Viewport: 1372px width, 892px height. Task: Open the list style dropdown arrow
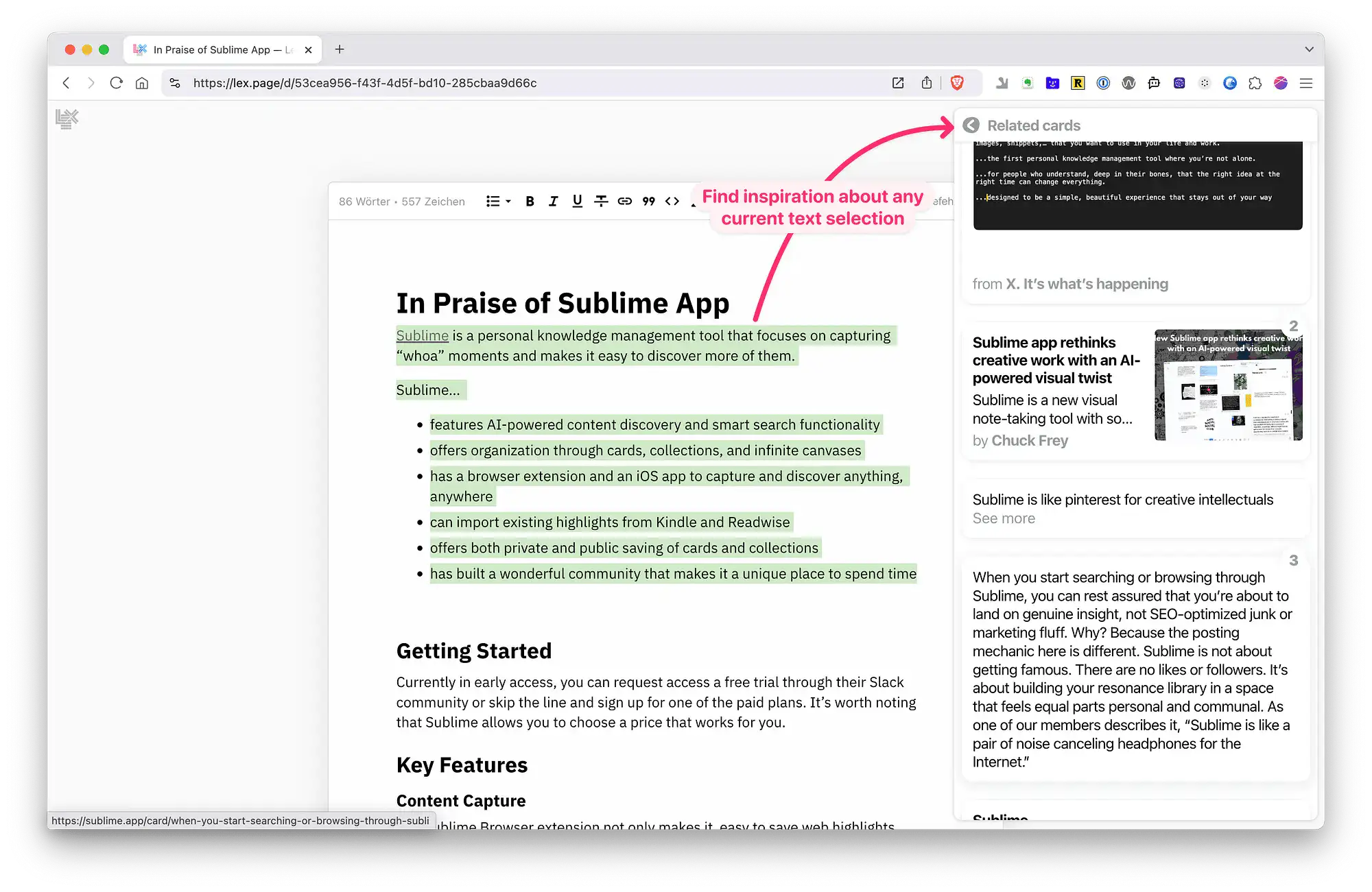coord(507,201)
